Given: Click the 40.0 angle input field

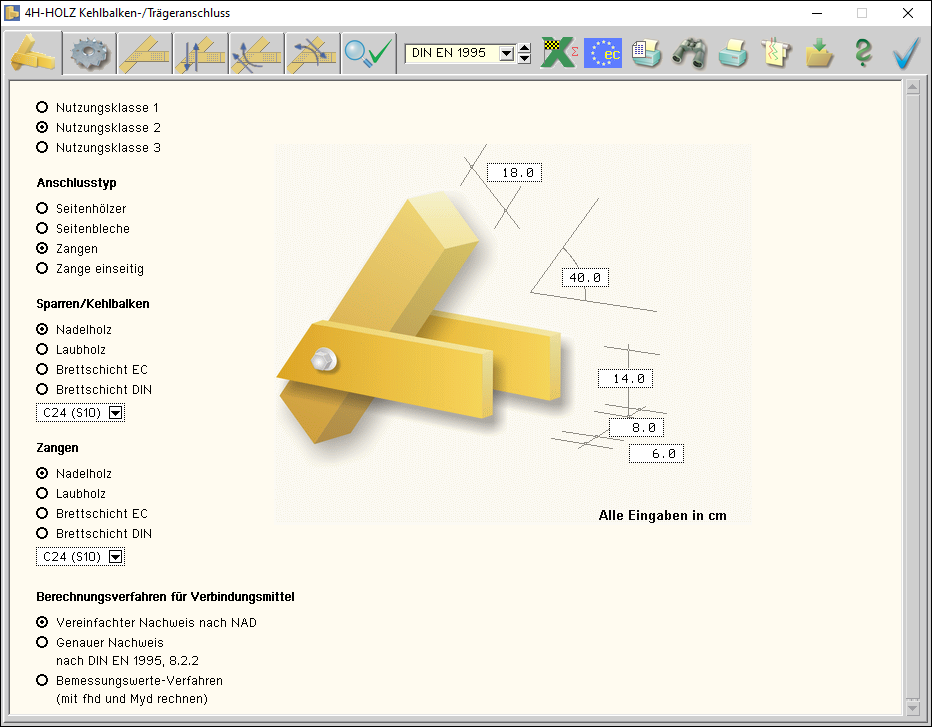Looking at the screenshot, I should (x=585, y=278).
